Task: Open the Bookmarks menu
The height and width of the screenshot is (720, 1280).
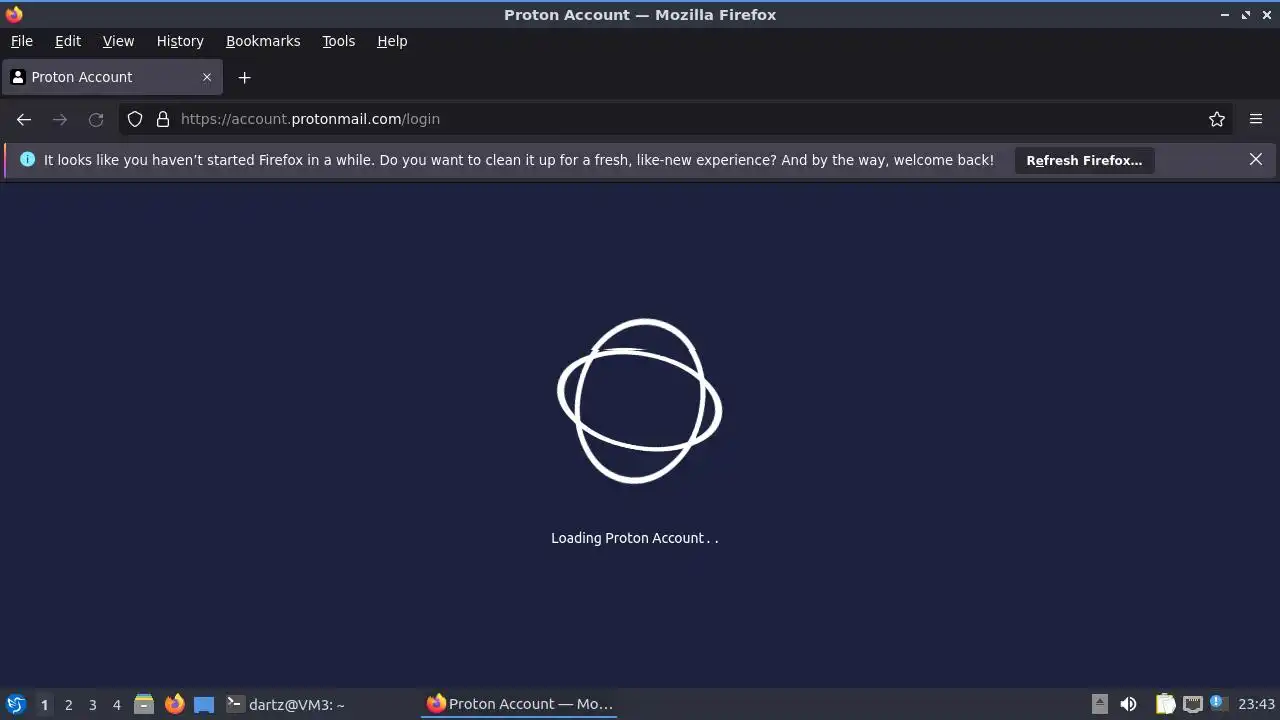Action: pyautogui.click(x=263, y=41)
